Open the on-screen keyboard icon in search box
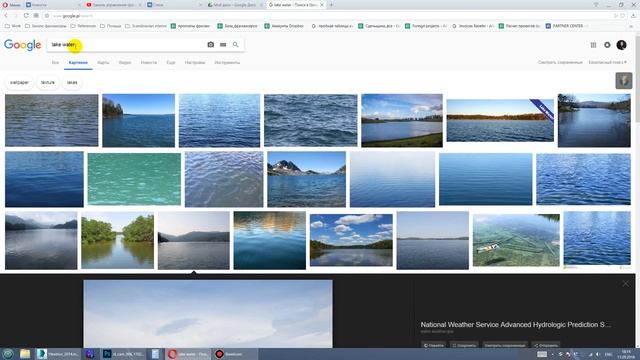This screenshot has width=640, height=360. (x=223, y=45)
